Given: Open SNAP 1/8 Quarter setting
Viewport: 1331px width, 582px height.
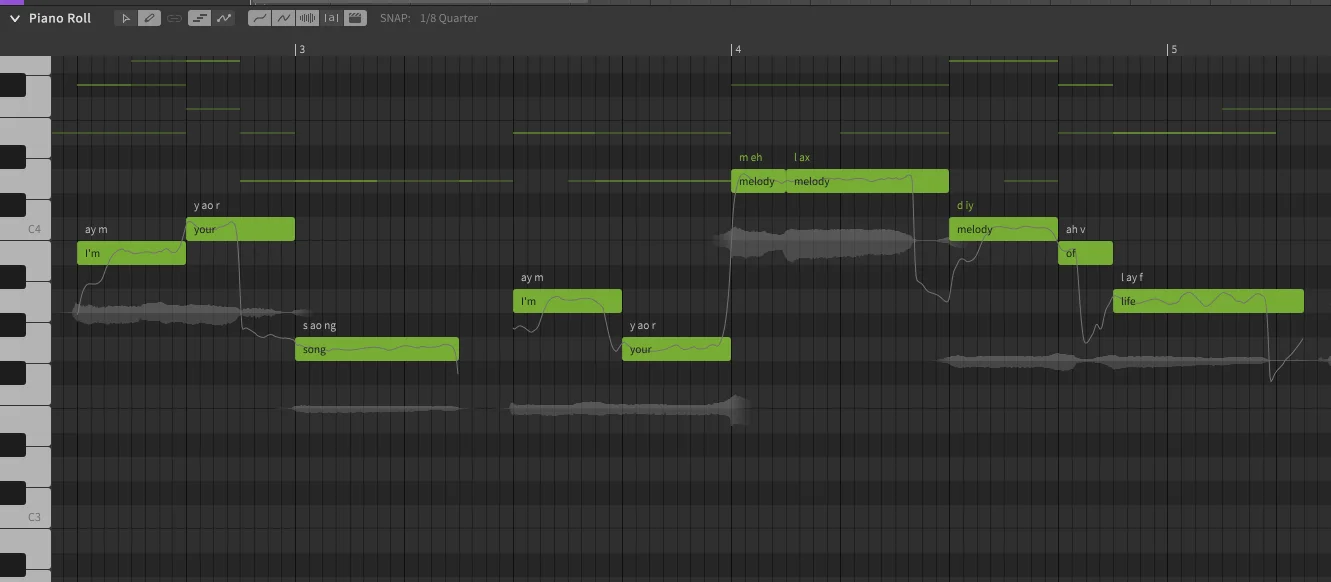Looking at the screenshot, I should click(428, 18).
